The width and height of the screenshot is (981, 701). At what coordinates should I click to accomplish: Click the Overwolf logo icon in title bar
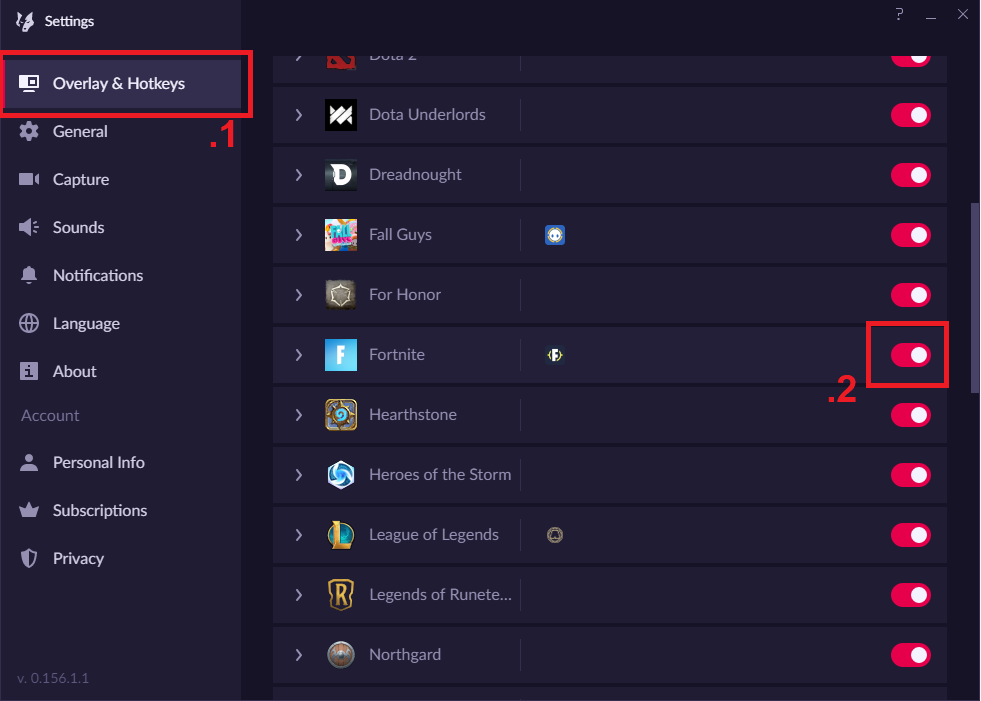coord(25,21)
